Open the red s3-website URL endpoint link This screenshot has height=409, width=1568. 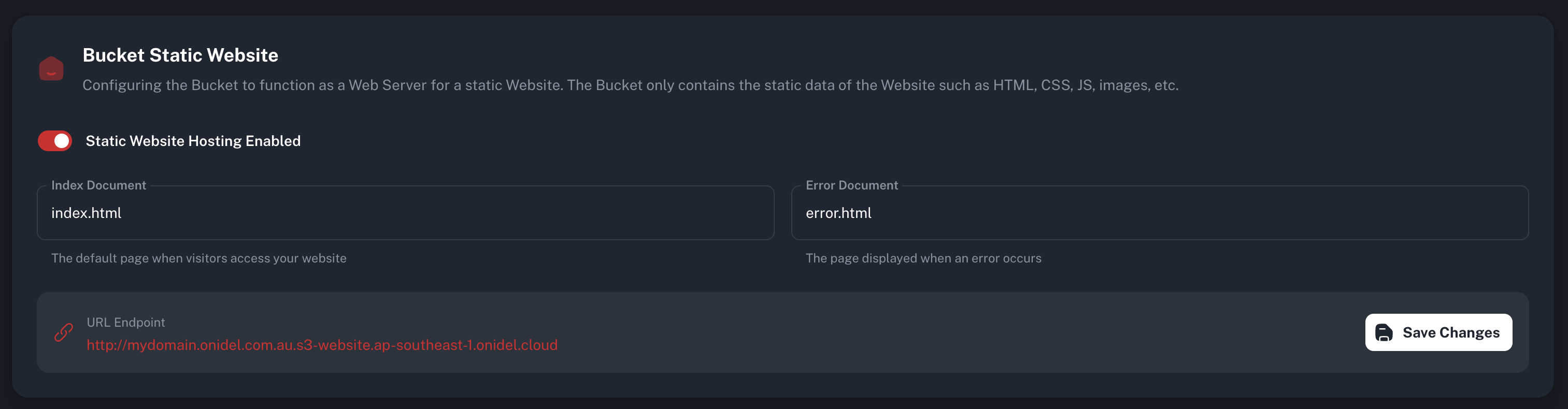(322, 345)
